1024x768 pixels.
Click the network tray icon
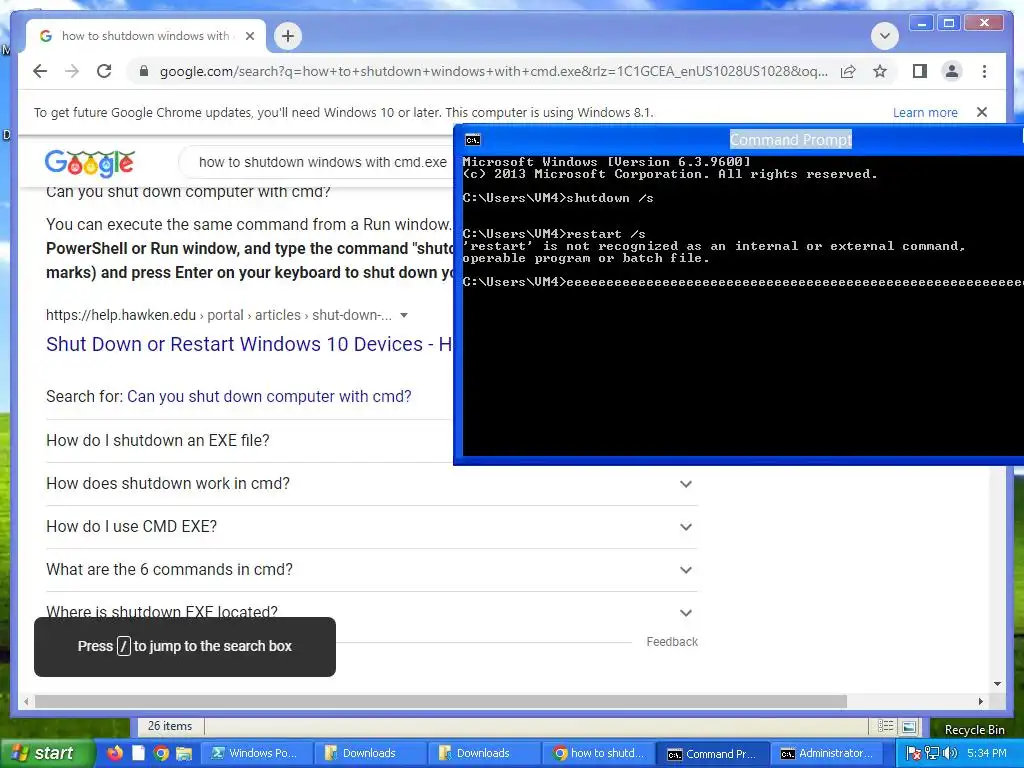(x=931, y=754)
